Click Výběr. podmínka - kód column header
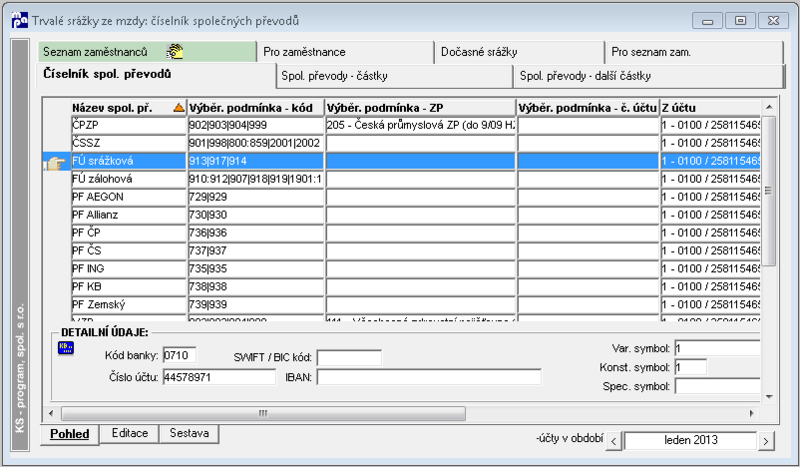Image resolution: width=800 pixels, height=467 pixels. pyautogui.click(x=256, y=108)
